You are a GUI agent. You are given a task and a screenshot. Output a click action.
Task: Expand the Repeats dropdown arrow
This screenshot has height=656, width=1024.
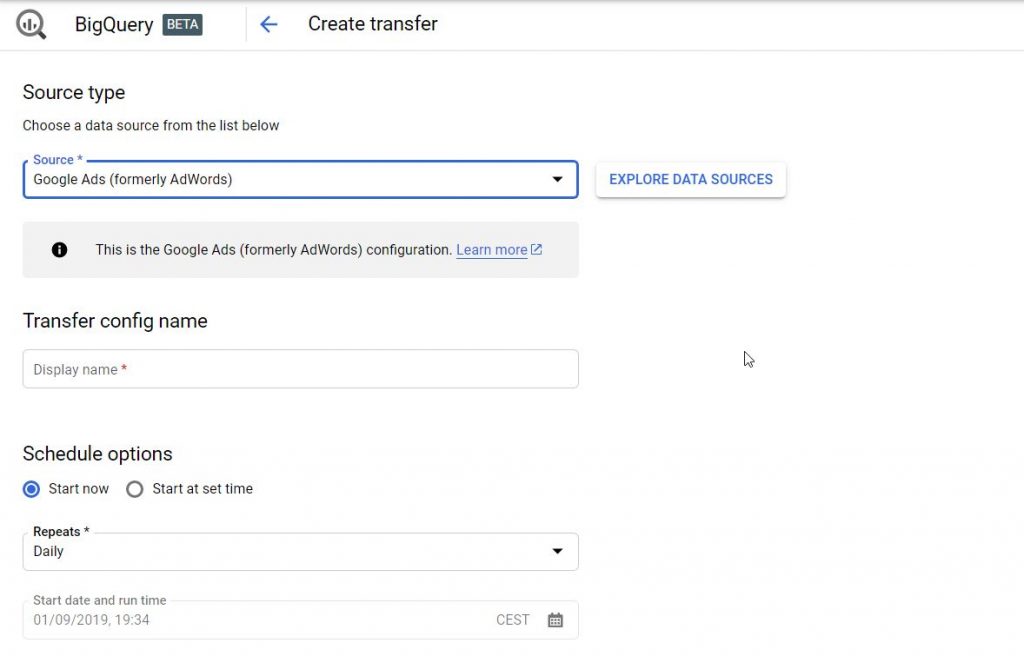click(557, 551)
